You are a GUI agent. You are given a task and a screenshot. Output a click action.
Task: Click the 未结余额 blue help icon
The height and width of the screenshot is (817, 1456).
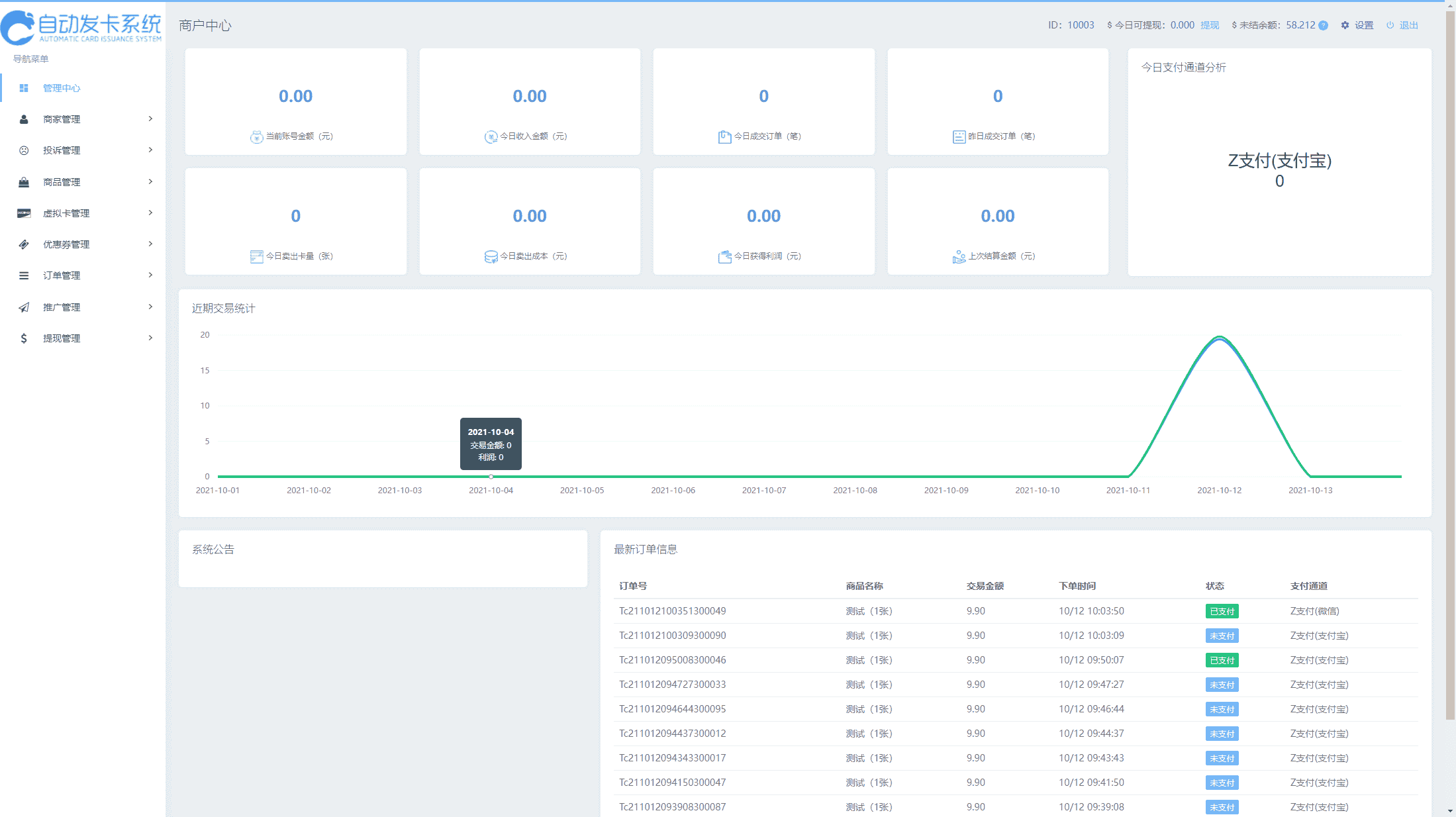[x=1323, y=26]
